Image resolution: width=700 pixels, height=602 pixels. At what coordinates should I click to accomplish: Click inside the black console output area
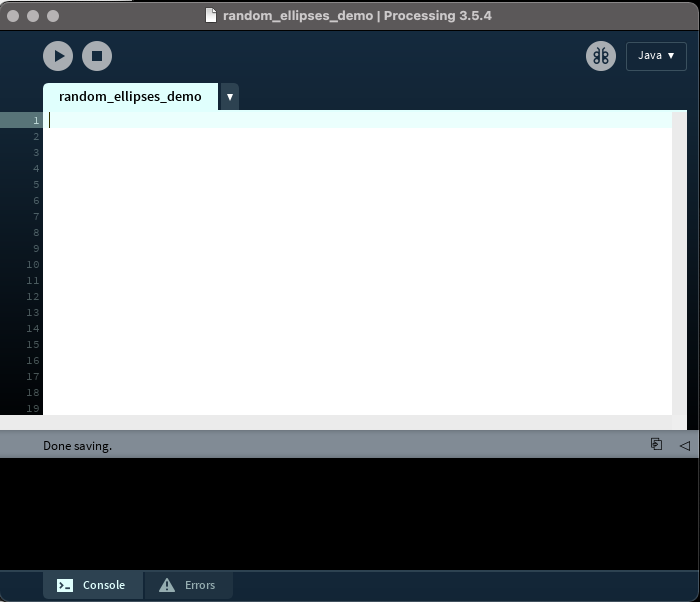click(x=350, y=514)
